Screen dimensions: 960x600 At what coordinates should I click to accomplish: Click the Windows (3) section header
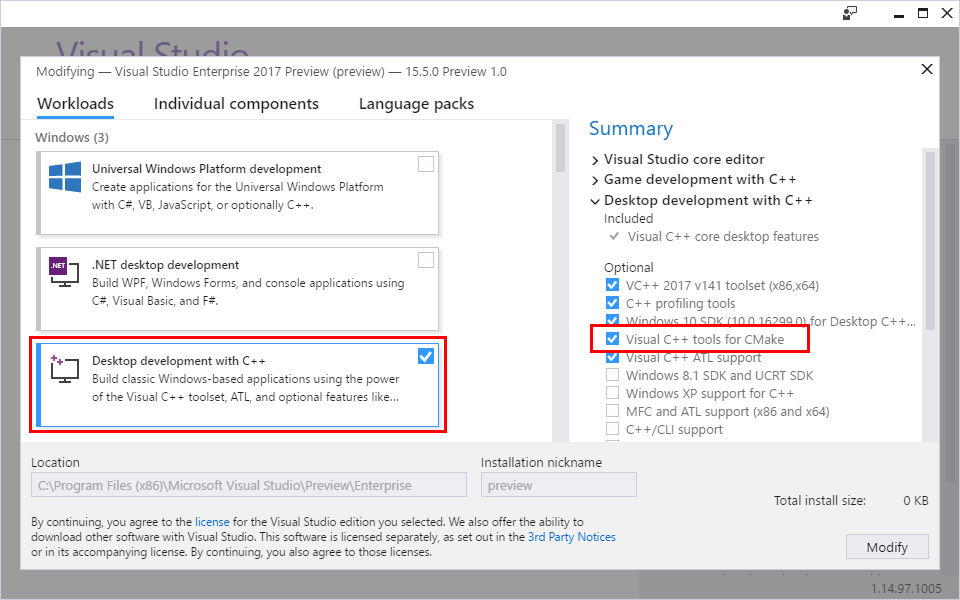72,137
